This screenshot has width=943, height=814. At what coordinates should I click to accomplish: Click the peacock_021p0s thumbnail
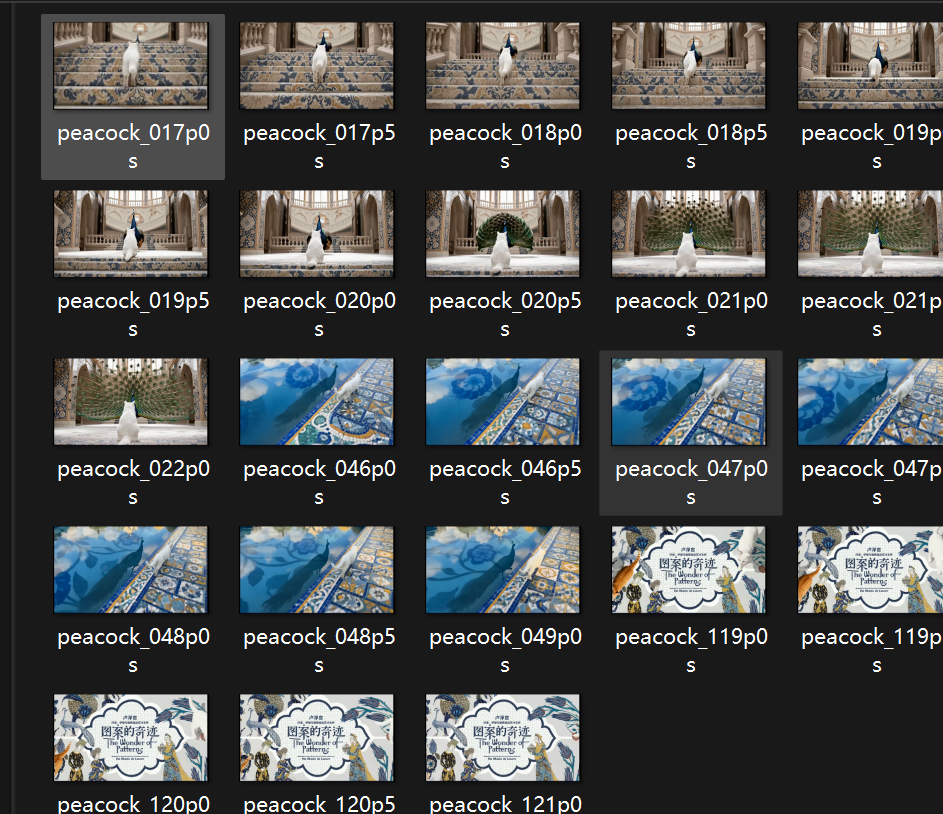point(689,234)
